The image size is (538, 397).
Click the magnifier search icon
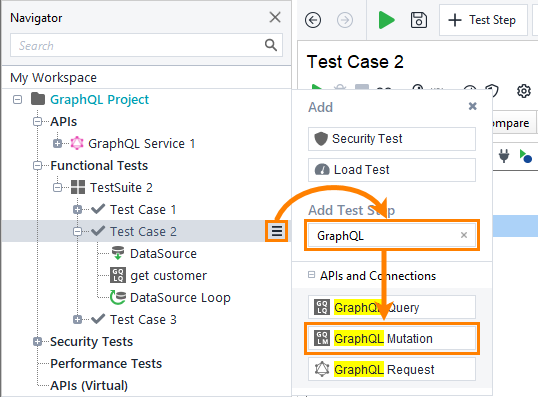tap(271, 45)
